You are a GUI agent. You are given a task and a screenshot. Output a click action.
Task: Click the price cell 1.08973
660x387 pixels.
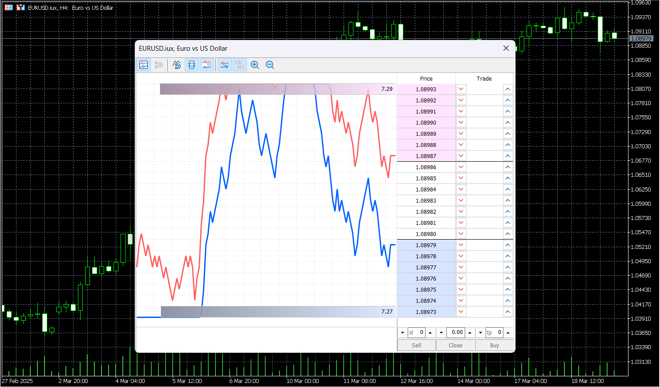tap(426, 312)
